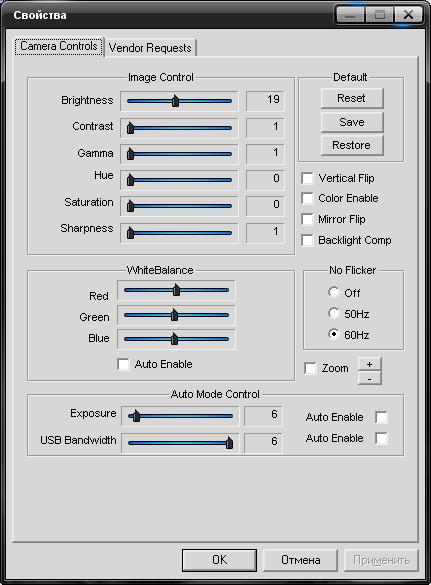
Task: Choose the 50Hz flicker setting
Action: pos(334,313)
